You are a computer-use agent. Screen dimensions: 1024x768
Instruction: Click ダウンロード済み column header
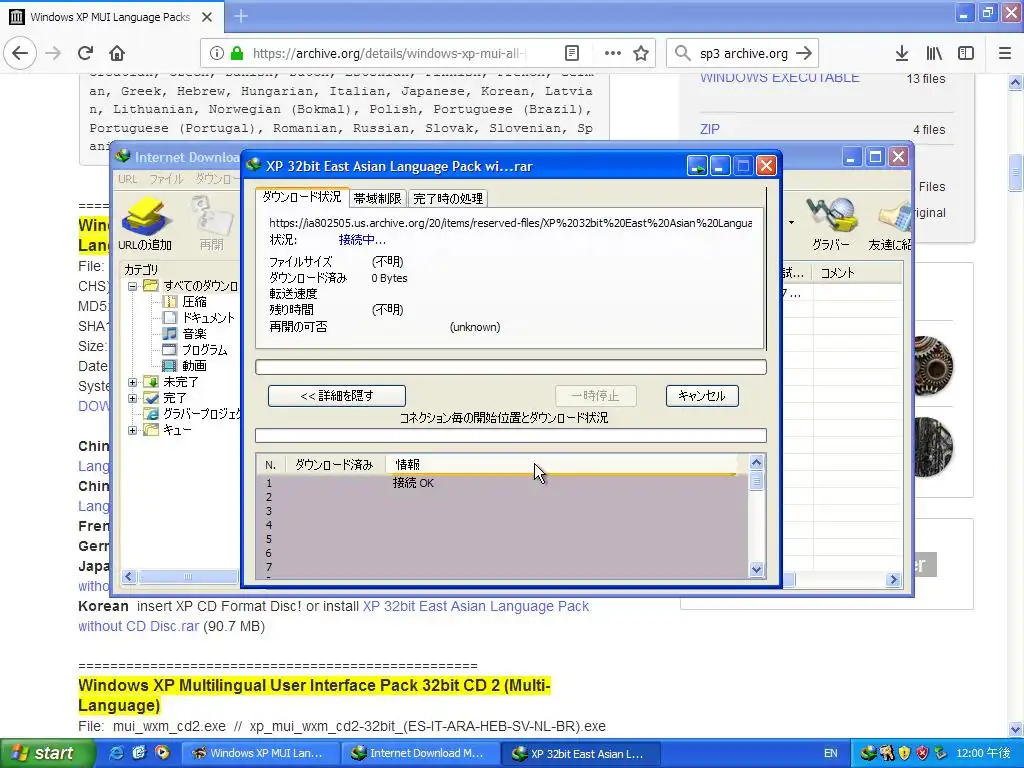click(334, 465)
